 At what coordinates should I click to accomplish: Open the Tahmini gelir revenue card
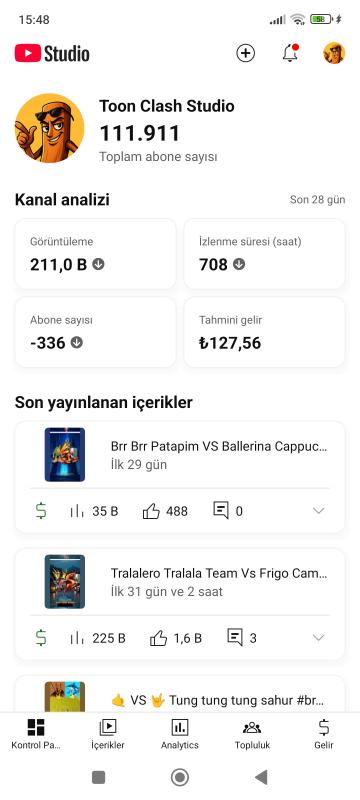(x=264, y=332)
